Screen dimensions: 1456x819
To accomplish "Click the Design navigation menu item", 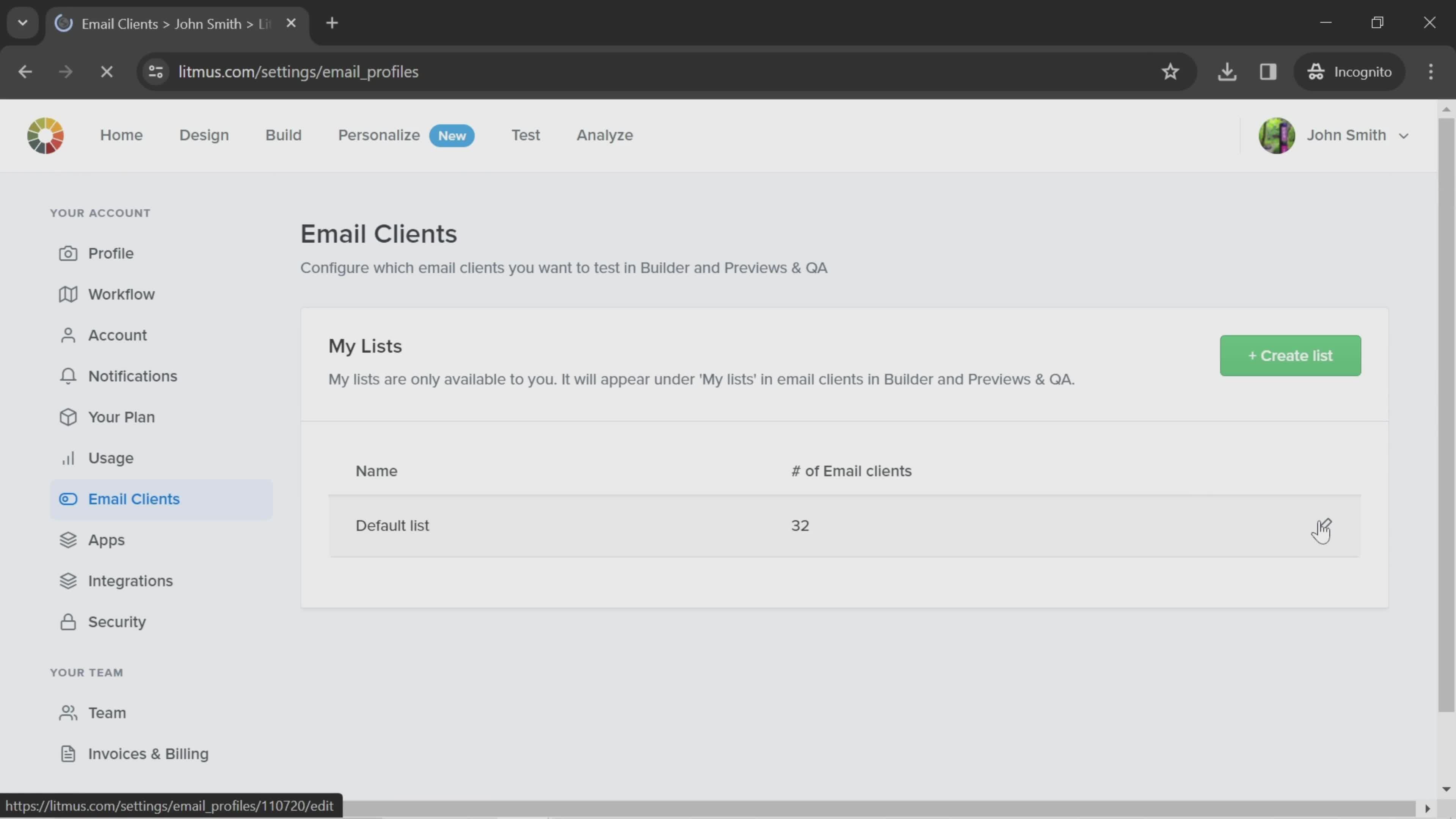I will [x=204, y=135].
